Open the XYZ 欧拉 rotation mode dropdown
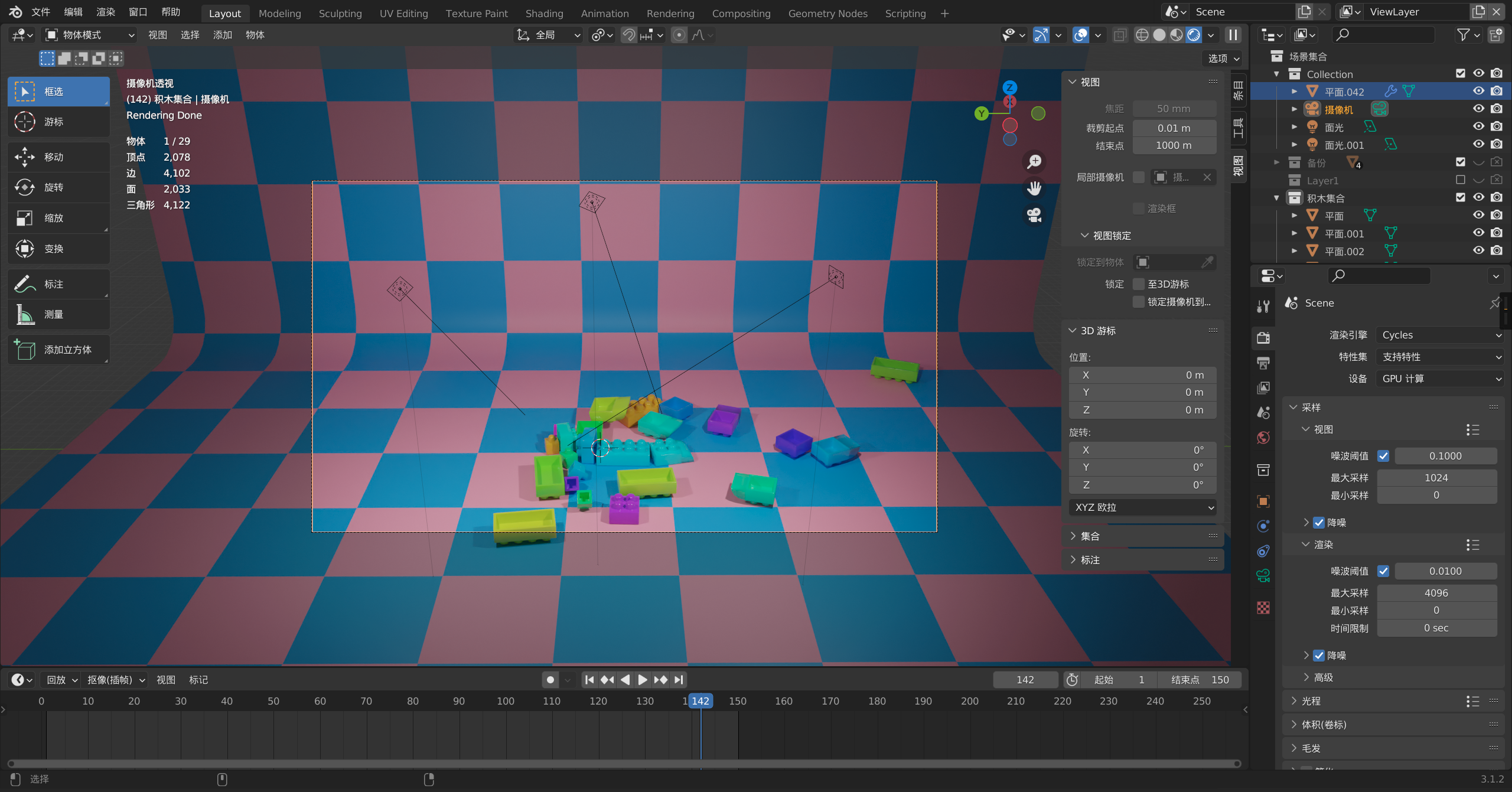This screenshot has width=1512, height=792. tap(1143, 507)
